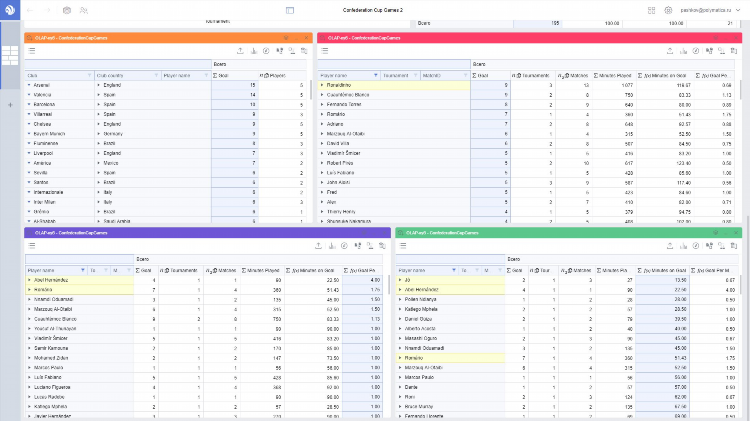The image size is (750, 421).
Task: Click Minutes on Goal header in green panel
Action: (x=662, y=270)
